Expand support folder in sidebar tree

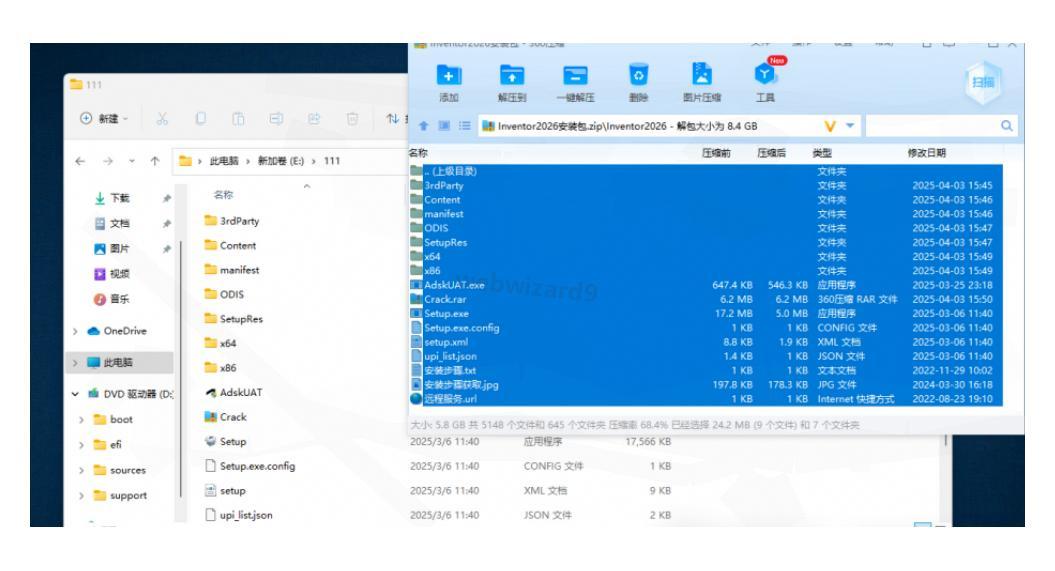click(81, 496)
